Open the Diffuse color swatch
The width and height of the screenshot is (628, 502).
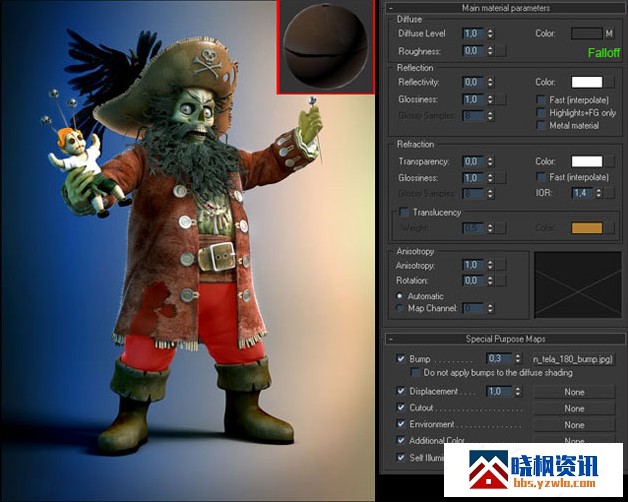(587, 33)
